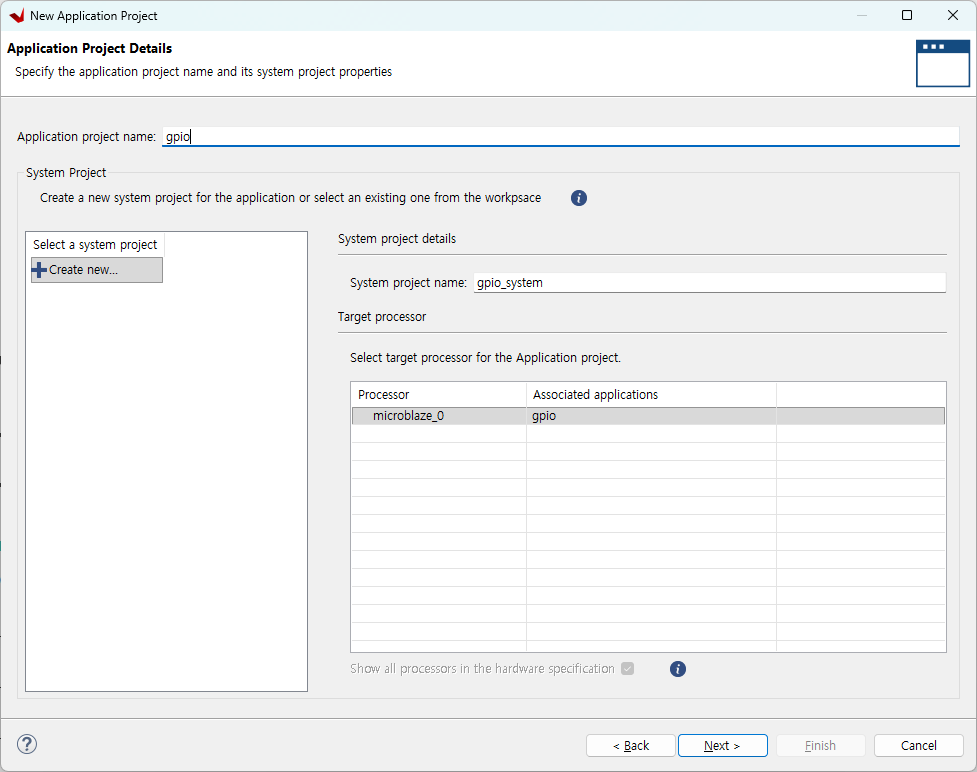Minimize the New Application Project window
The height and width of the screenshot is (772, 977).
tap(860, 16)
